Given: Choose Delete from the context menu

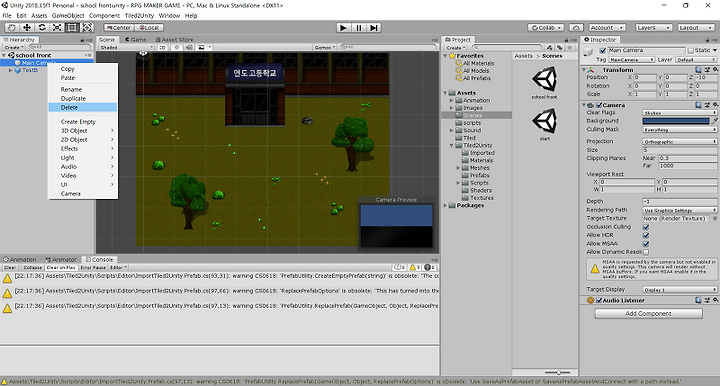Looking at the screenshot, I should point(83,107).
